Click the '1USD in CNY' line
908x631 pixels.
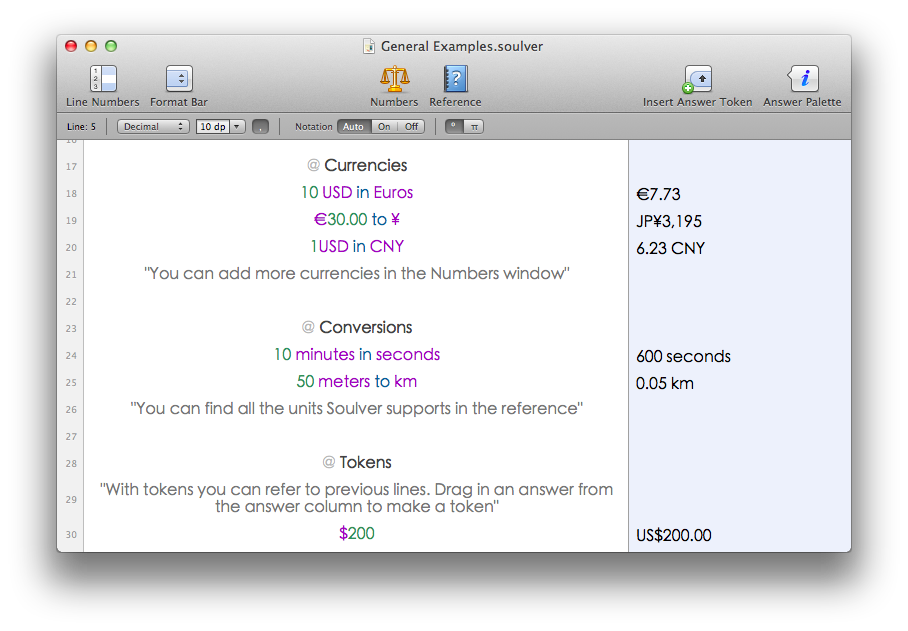point(357,247)
